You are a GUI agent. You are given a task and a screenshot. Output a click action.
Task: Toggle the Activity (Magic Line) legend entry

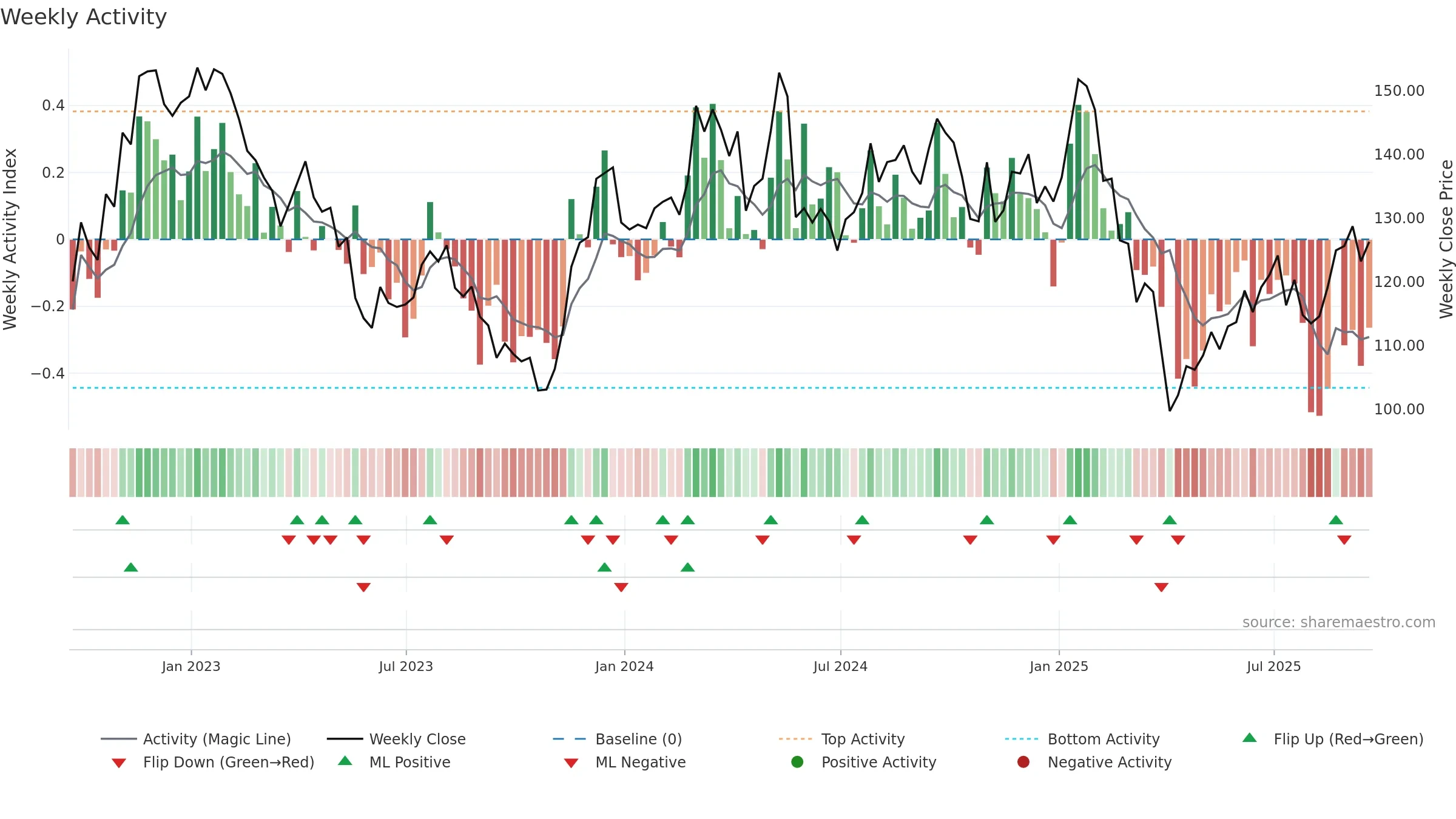pyautogui.click(x=196, y=739)
